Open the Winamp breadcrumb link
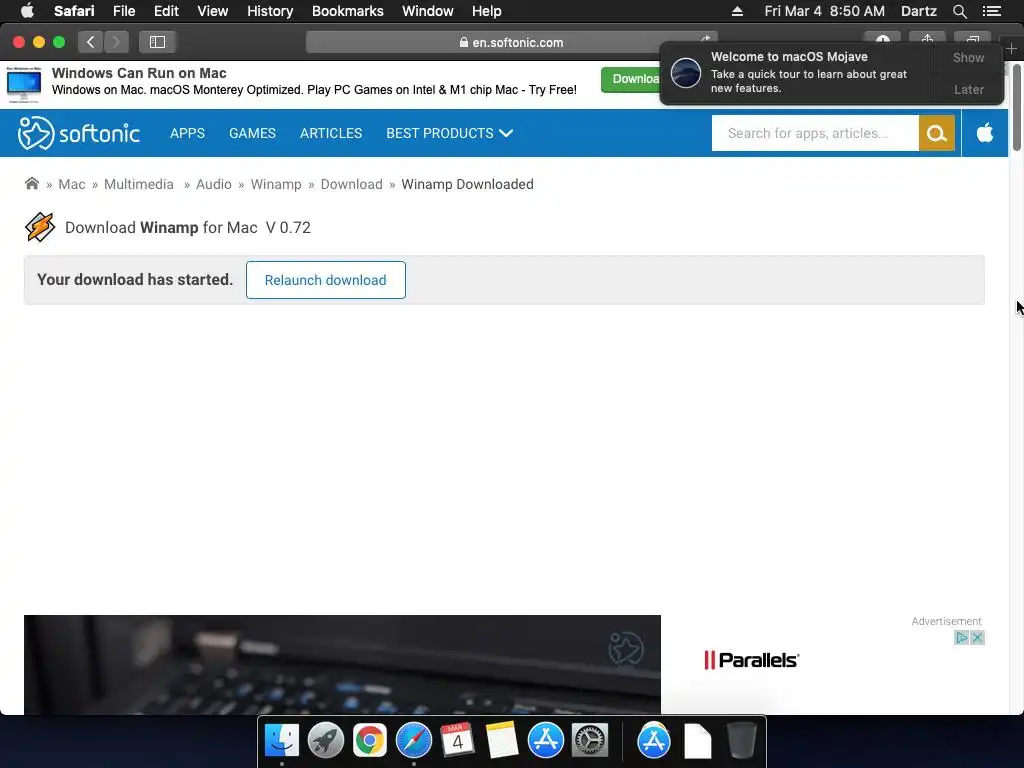This screenshot has height=768, width=1024. pos(276,184)
